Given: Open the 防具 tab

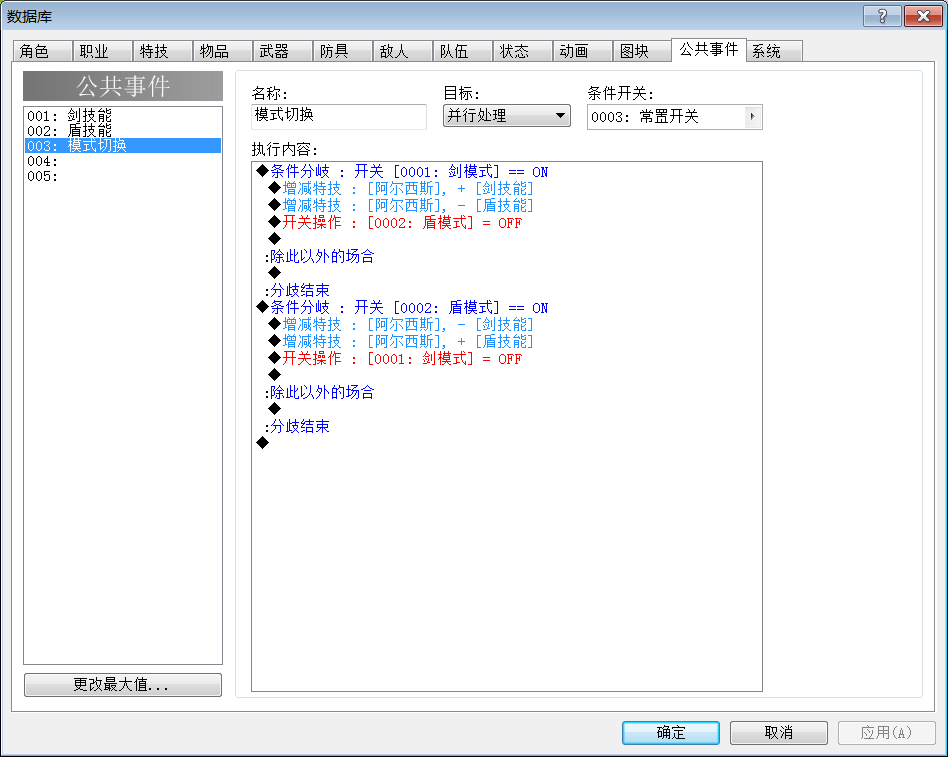Looking at the screenshot, I should tap(342, 51).
